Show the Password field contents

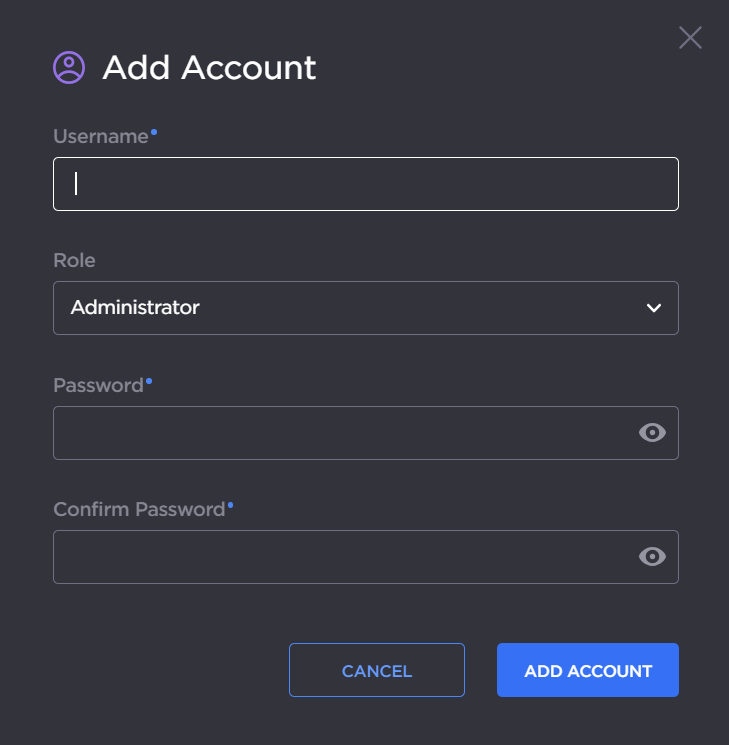(x=652, y=432)
